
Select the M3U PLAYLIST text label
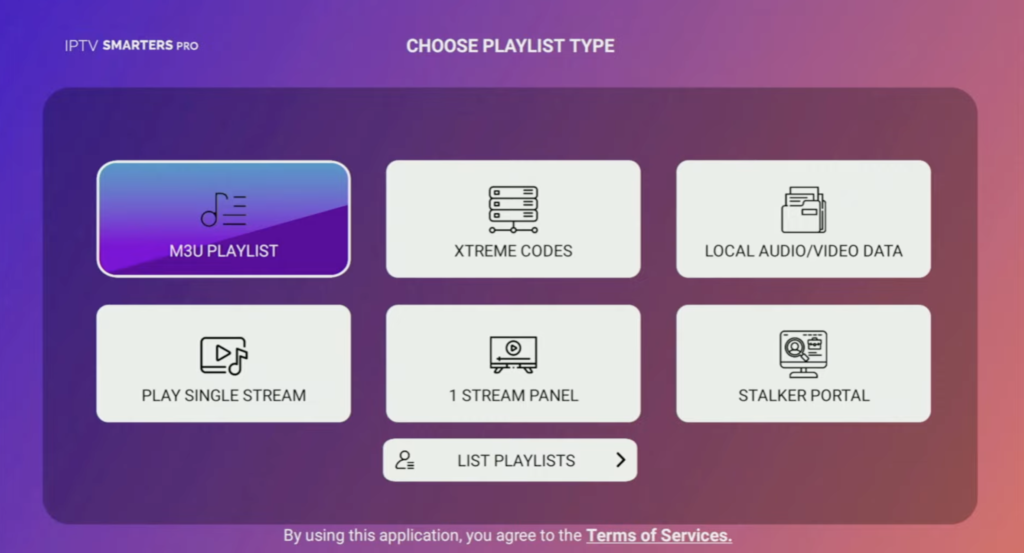(223, 251)
